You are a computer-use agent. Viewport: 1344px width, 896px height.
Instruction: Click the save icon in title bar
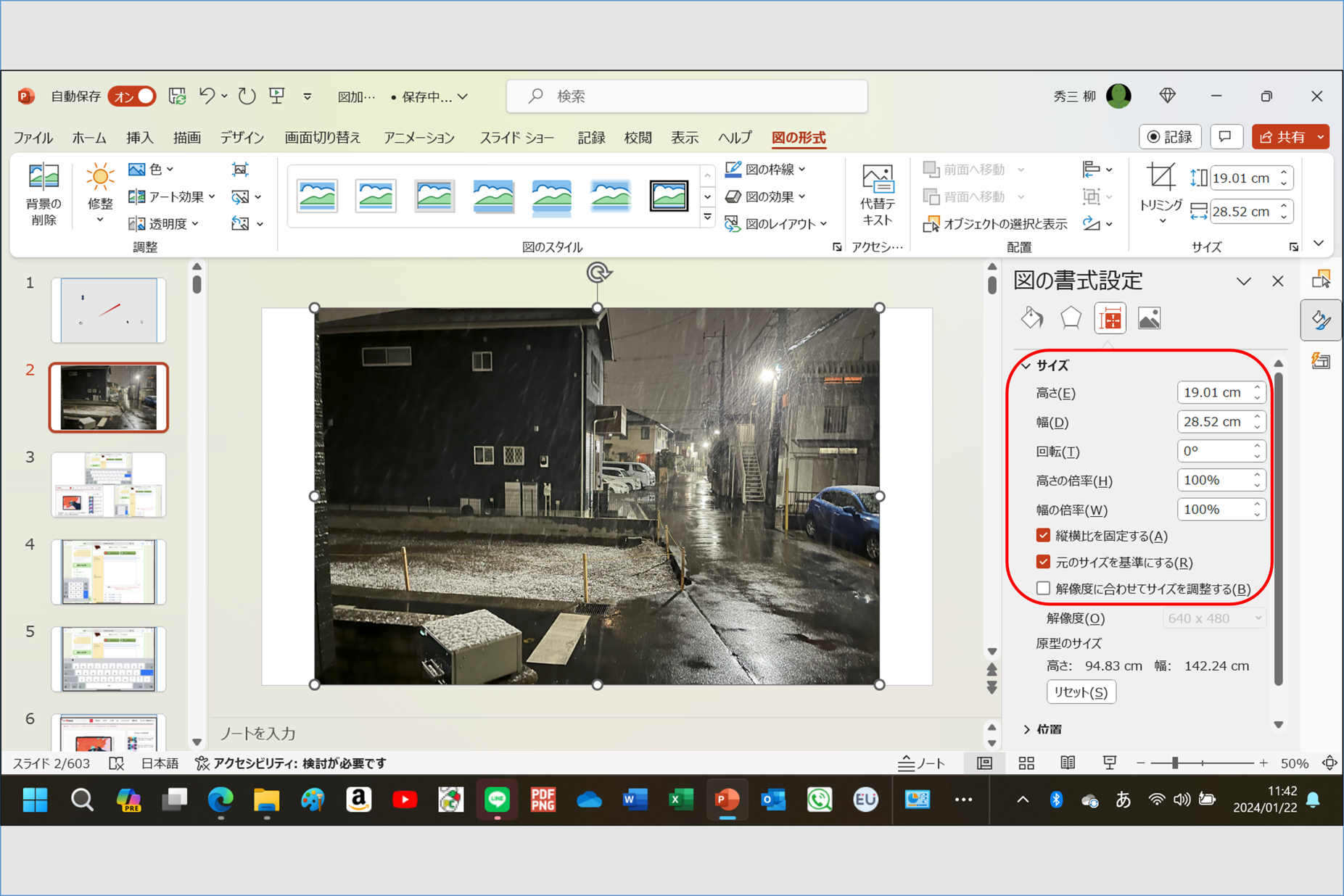coord(177,96)
